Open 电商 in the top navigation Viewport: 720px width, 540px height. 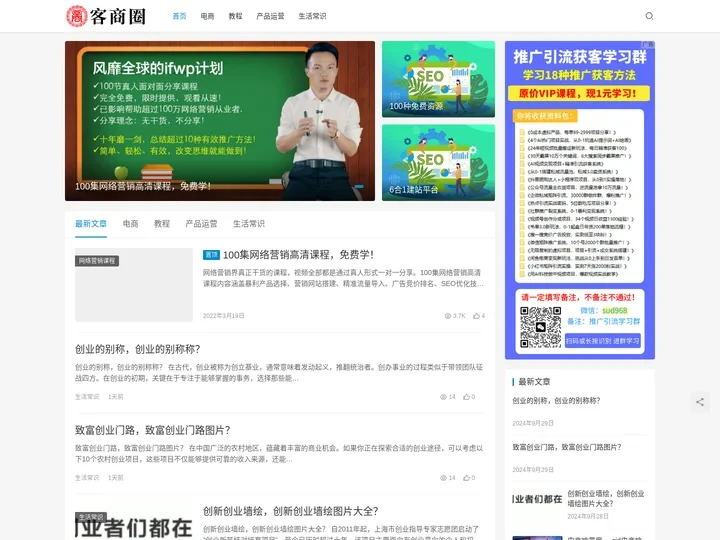click(208, 16)
